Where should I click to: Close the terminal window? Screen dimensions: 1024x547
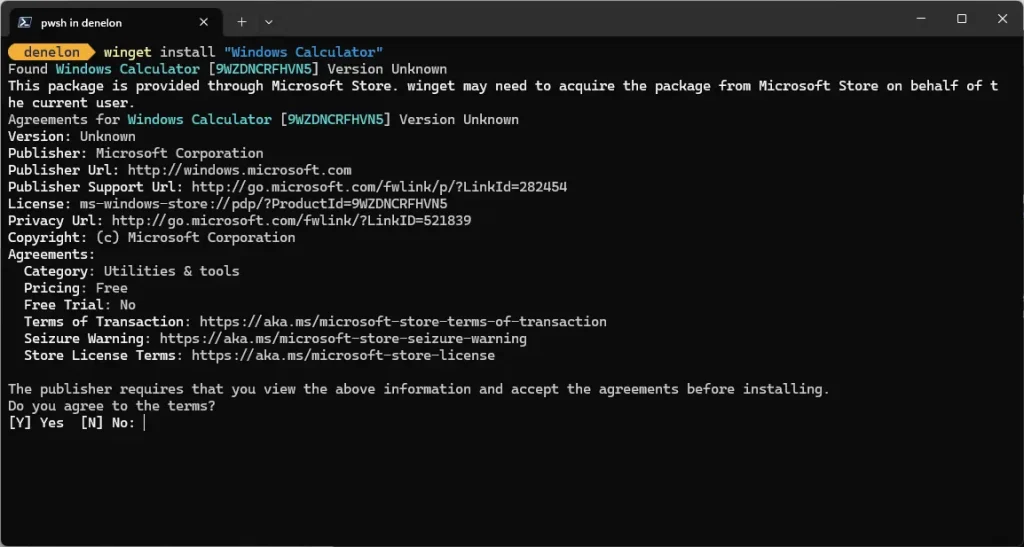click(1002, 19)
